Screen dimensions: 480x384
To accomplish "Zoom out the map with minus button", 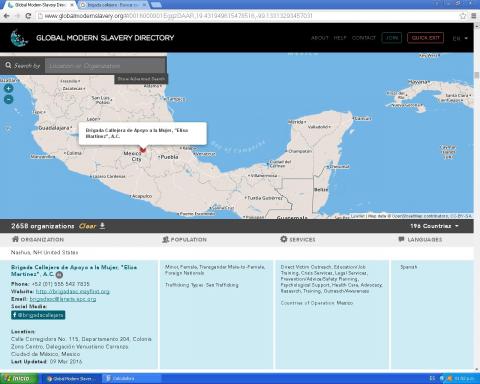I will 9,99.
